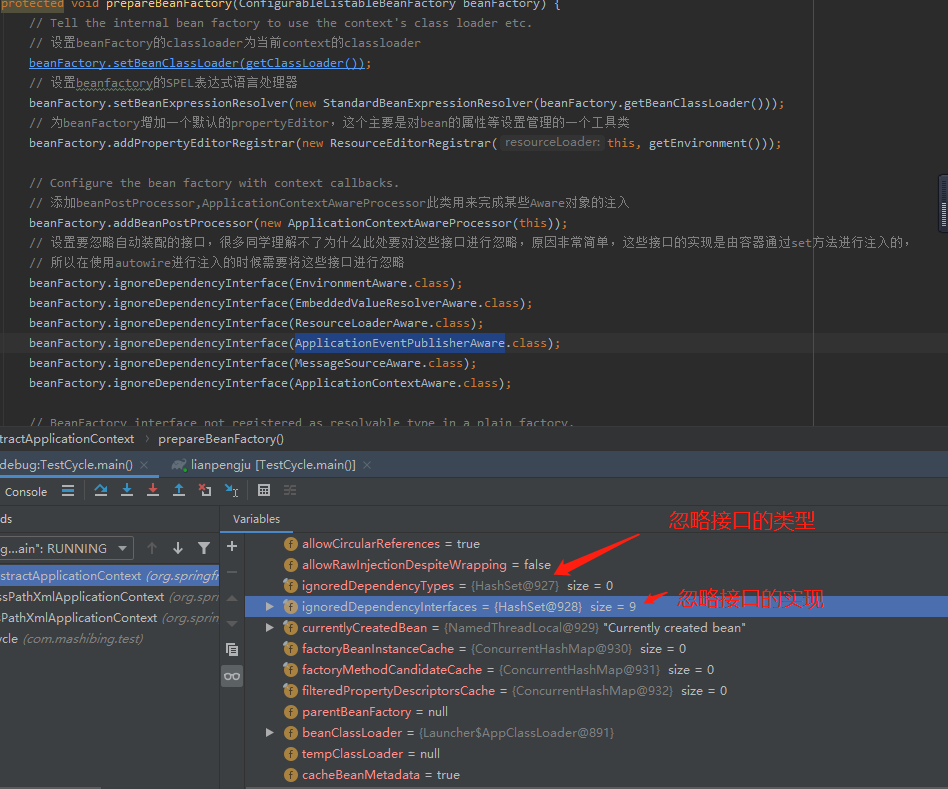This screenshot has width=948, height=789.
Task: Click the field icon of allowCircularReferences
Action: pyautogui.click(x=291, y=544)
